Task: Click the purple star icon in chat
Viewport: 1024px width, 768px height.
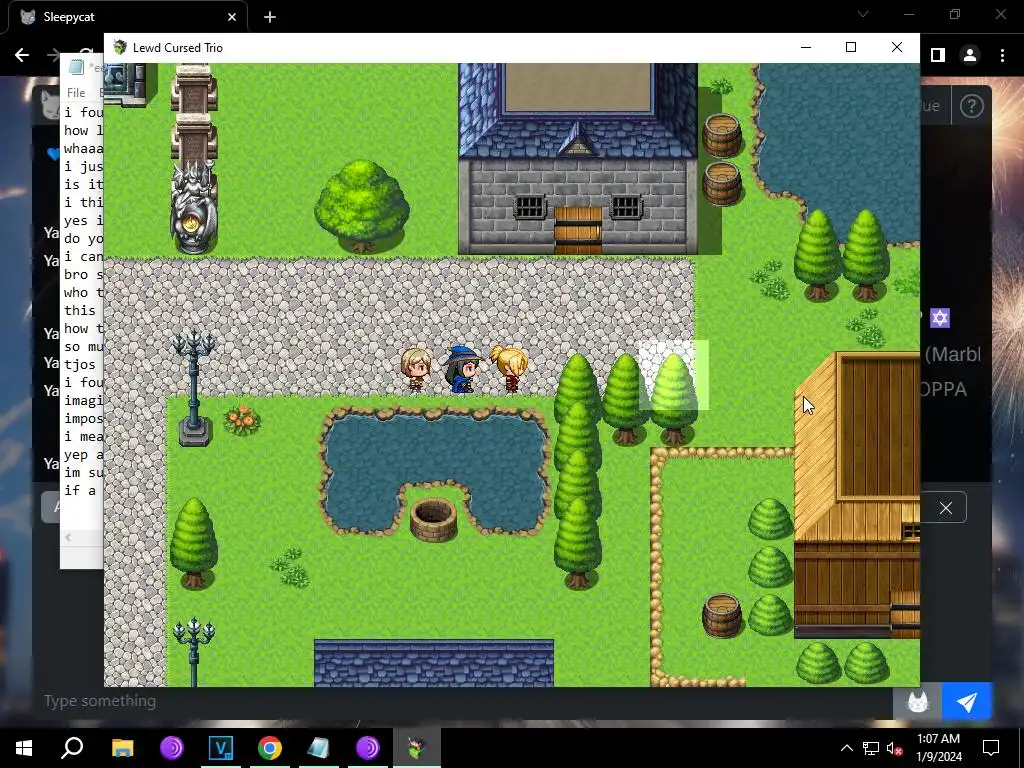Action: coord(940,318)
